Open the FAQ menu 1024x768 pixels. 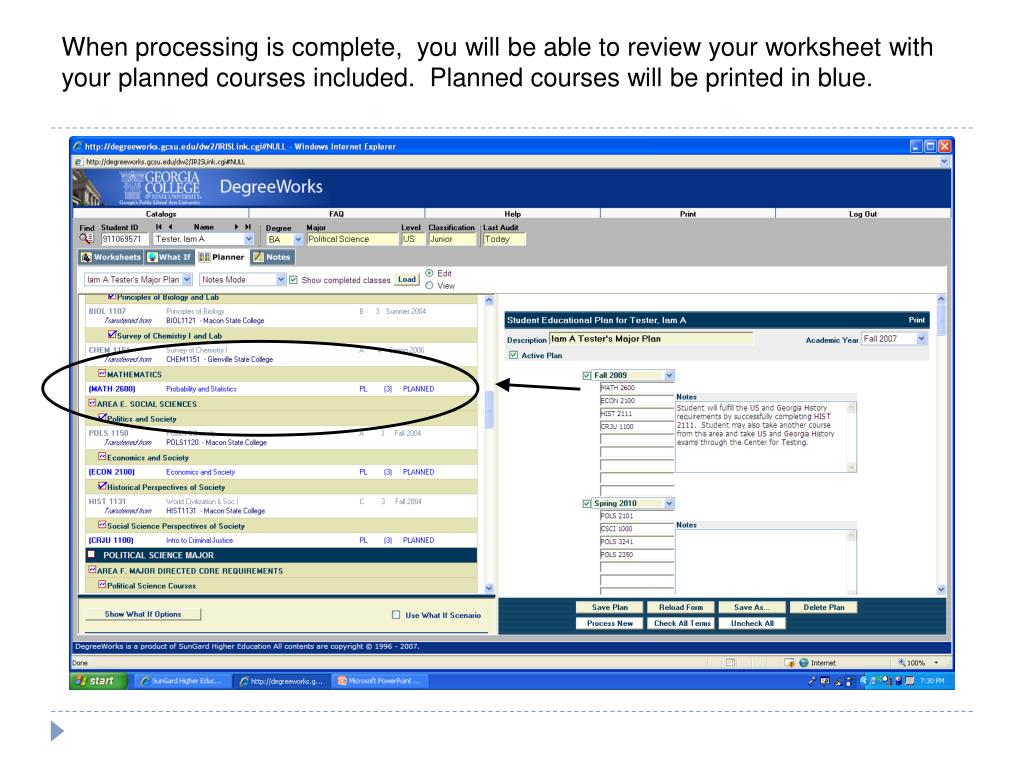tap(336, 214)
